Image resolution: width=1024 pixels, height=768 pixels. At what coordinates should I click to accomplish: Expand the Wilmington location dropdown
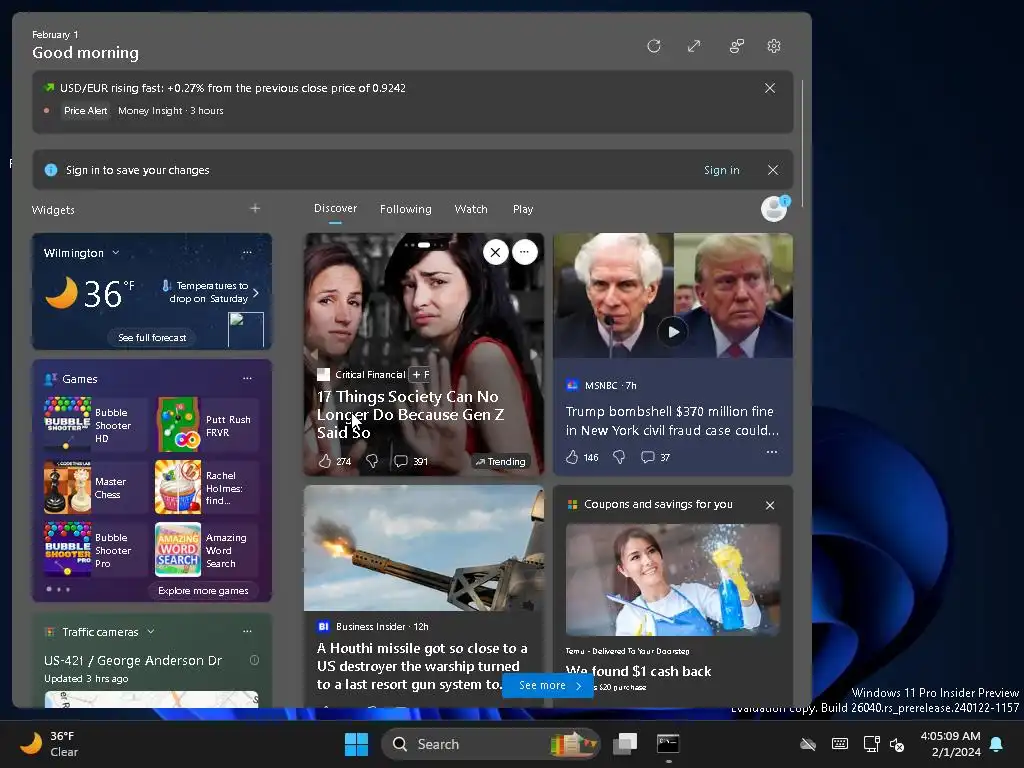[116, 253]
